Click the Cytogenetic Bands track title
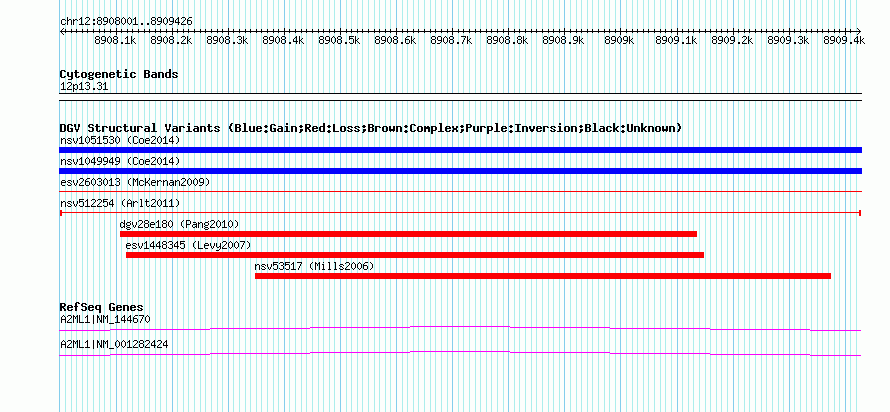This screenshot has height=412, width=890. point(119,74)
